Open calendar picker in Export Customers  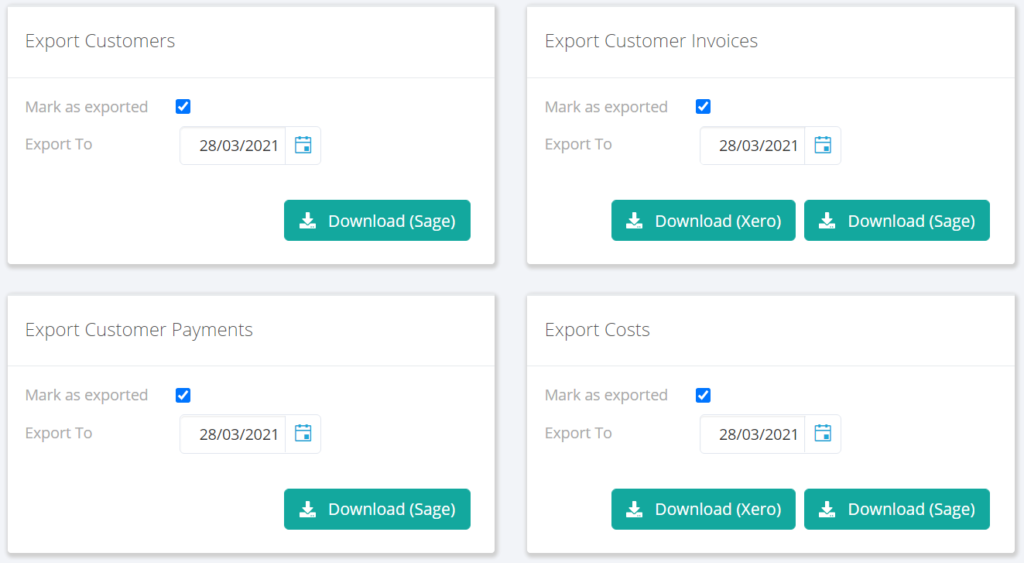coord(303,145)
